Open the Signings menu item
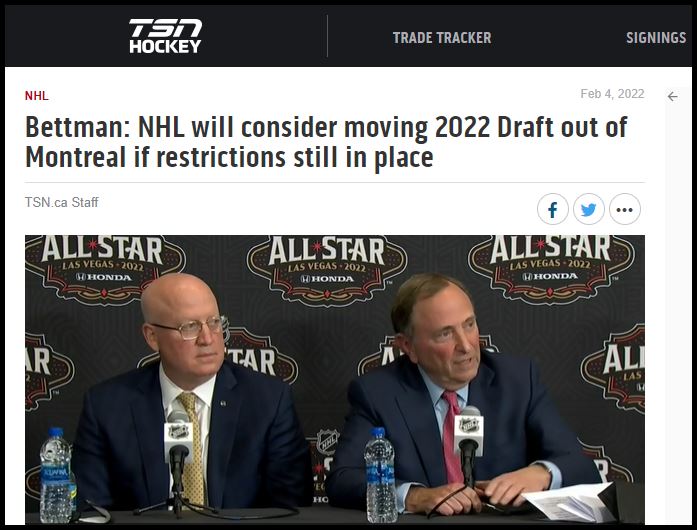The image size is (697, 530). [x=656, y=38]
